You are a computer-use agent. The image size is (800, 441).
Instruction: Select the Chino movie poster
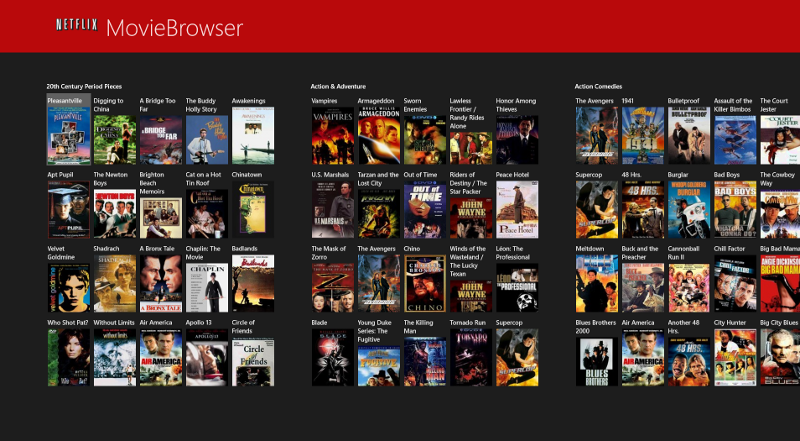424,283
